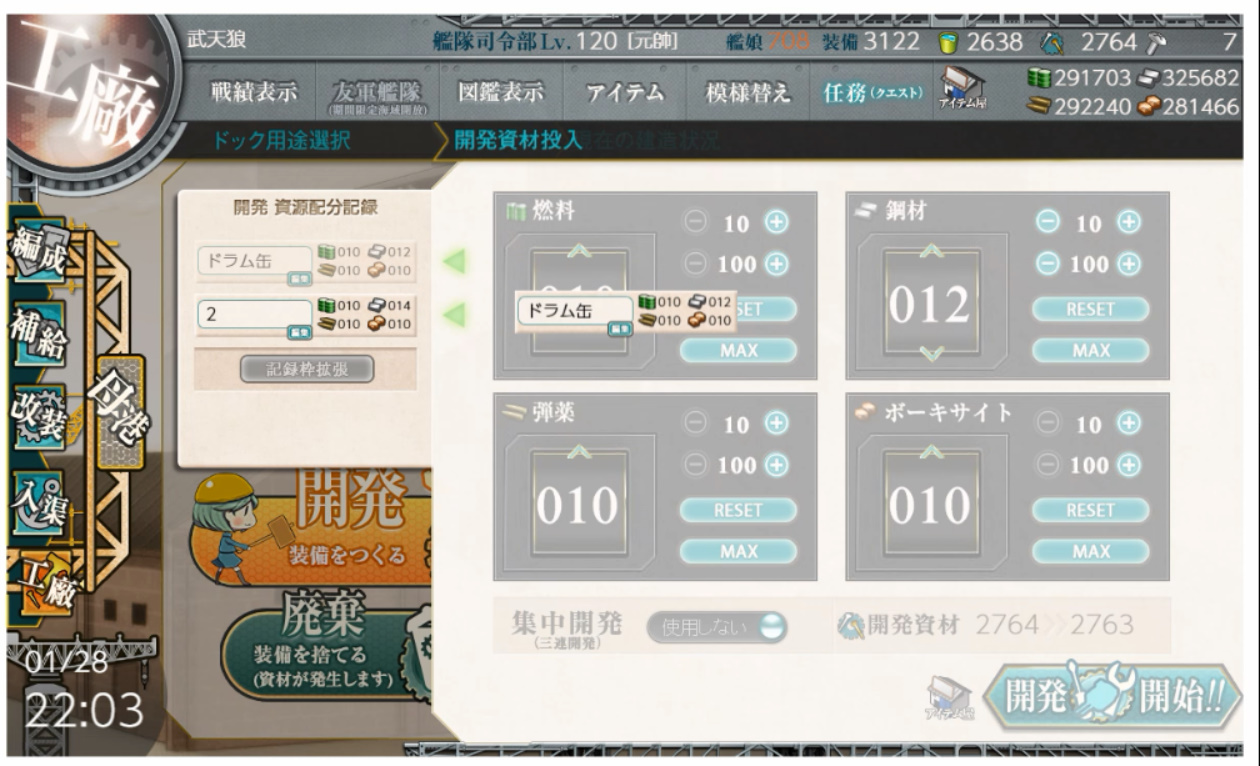Apply the ドラム缶 preset with green arrow
The image size is (1260, 766).
(454, 264)
